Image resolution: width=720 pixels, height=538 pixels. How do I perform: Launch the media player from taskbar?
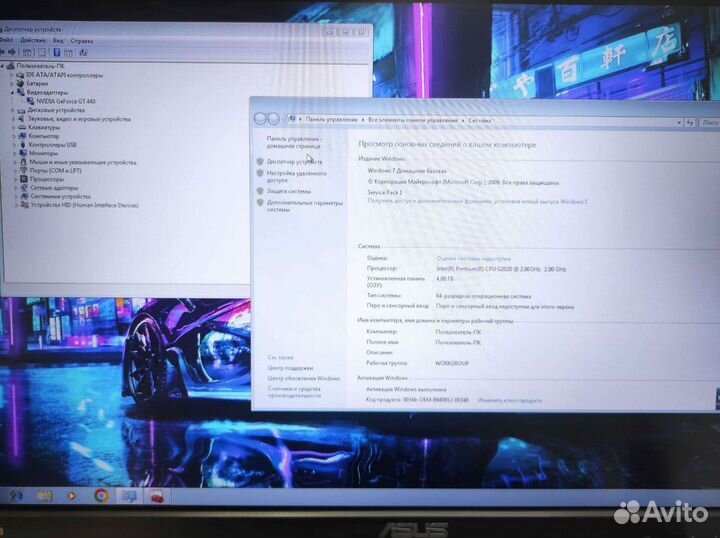[72, 495]
